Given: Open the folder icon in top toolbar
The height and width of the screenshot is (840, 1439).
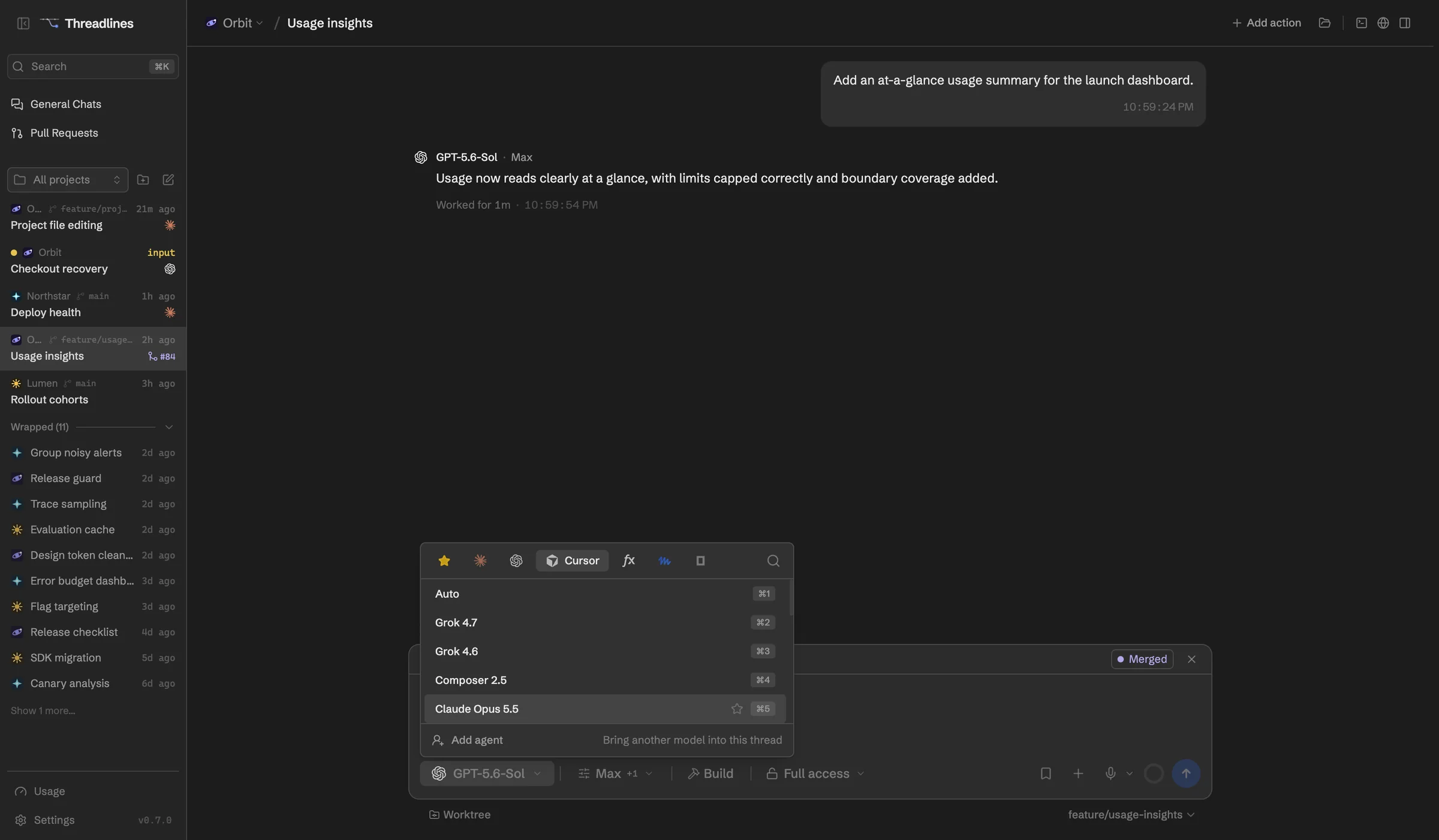Looking at the screenshot, I should (x=1324, y=23).
